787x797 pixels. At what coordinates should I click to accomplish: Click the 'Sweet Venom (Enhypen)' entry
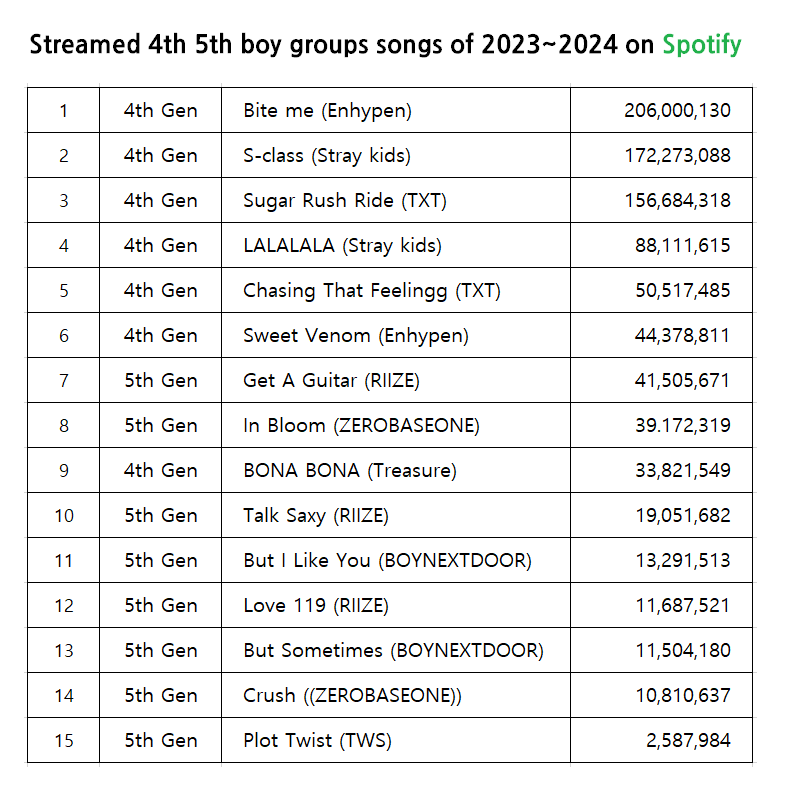355,336
